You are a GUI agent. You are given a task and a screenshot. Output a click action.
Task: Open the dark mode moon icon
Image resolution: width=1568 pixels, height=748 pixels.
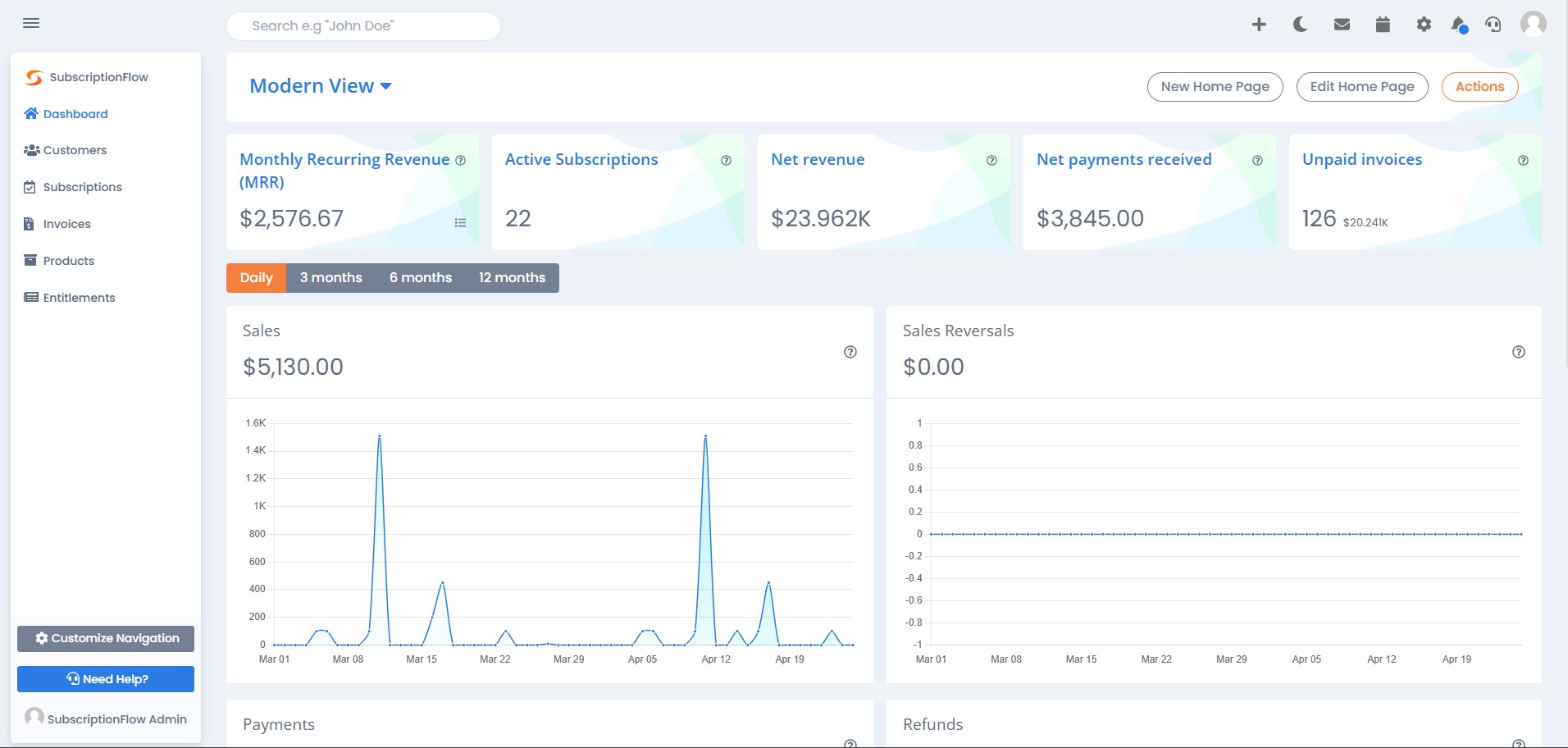coord(1300,24)
